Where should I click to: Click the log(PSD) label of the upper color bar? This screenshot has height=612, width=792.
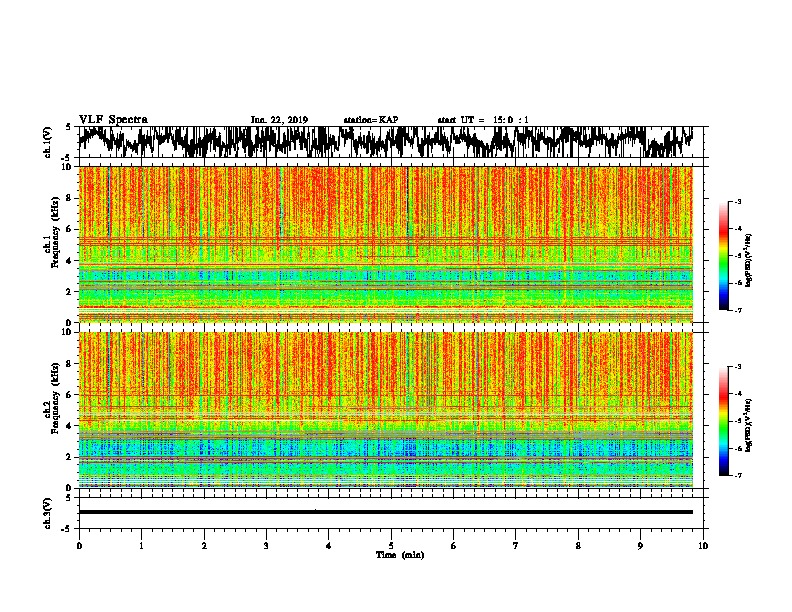point(749,261)
